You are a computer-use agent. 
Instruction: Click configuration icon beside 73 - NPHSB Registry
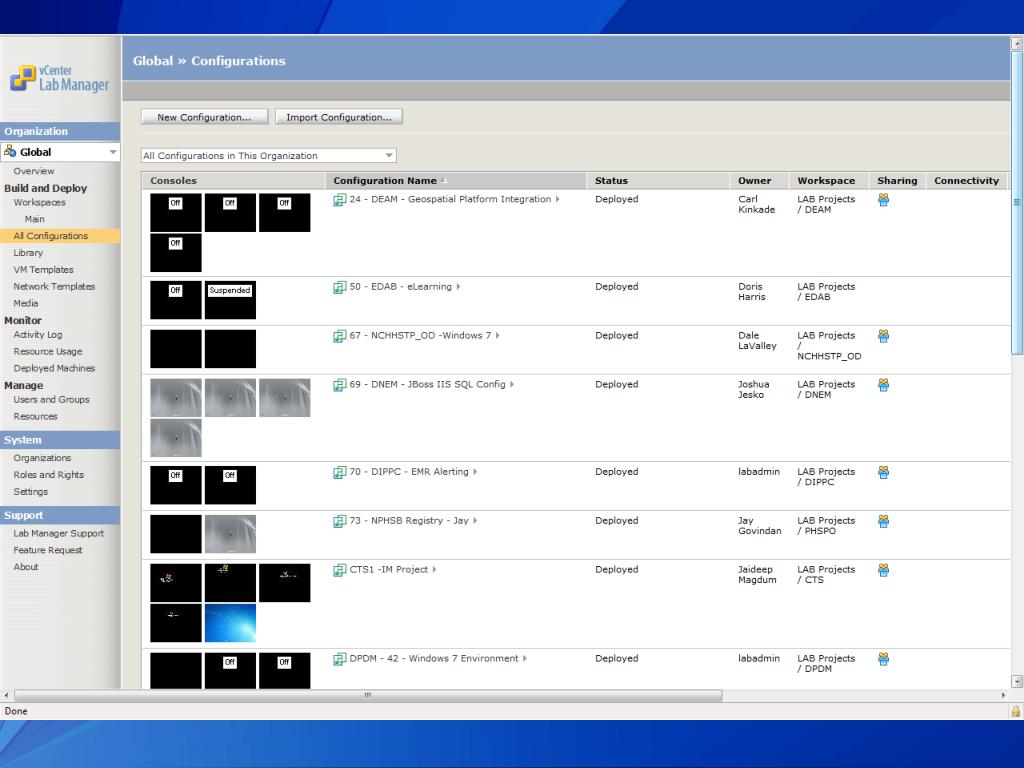pos(340,521)
